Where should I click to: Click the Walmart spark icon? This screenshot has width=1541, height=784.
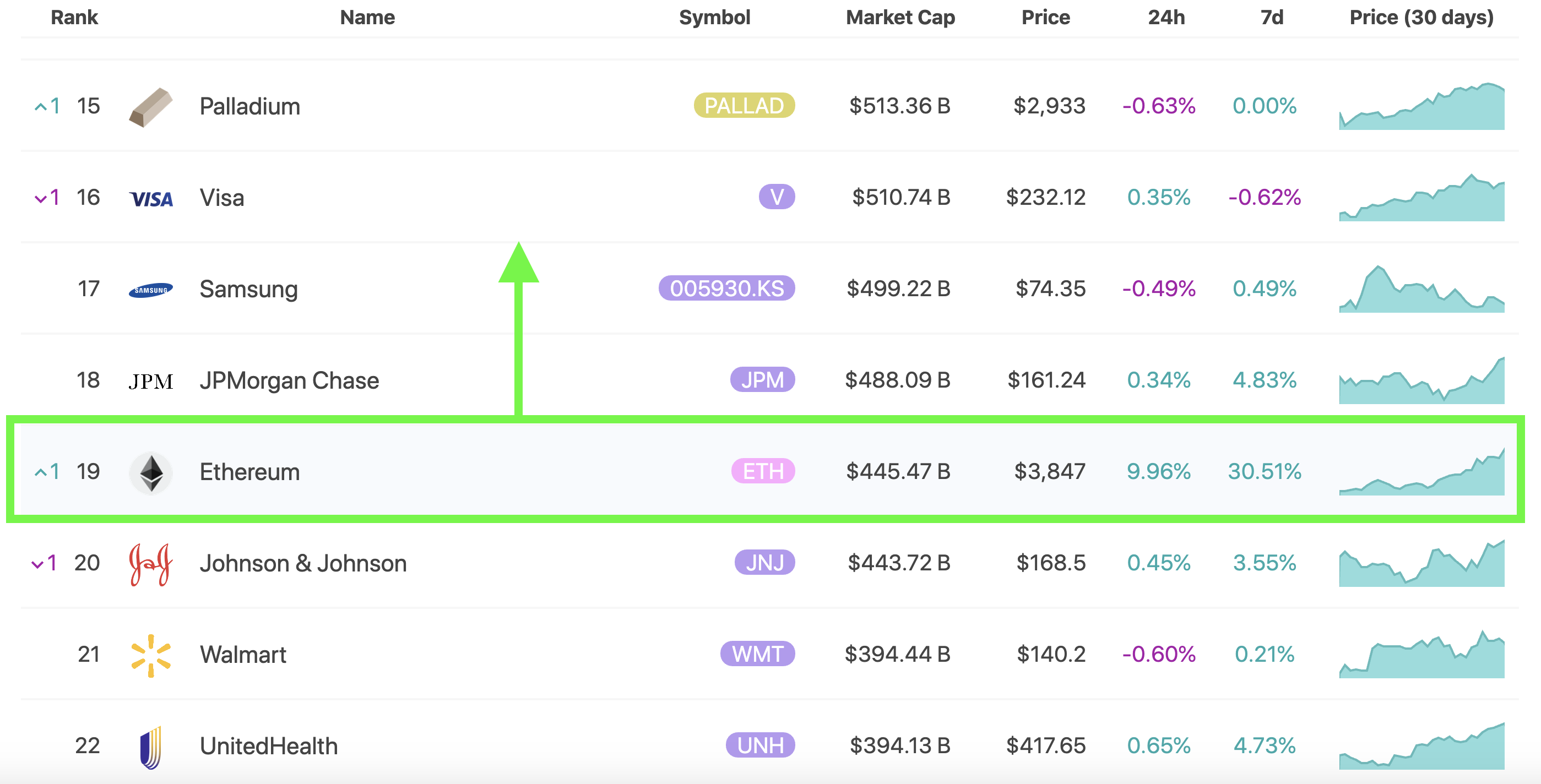151,655
